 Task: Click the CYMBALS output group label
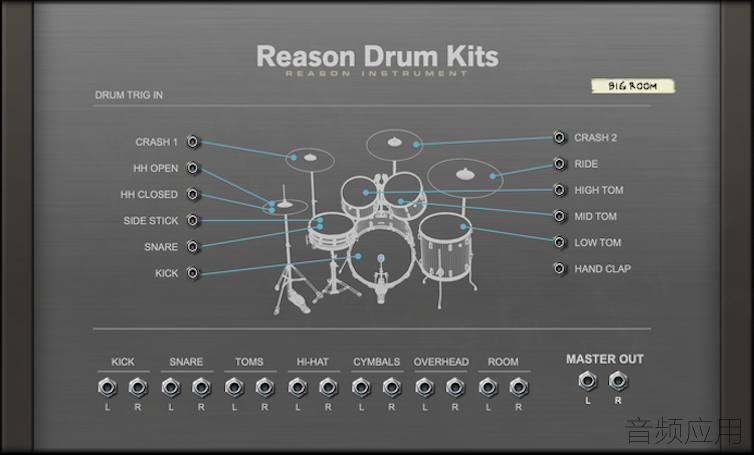pos(377,362)
